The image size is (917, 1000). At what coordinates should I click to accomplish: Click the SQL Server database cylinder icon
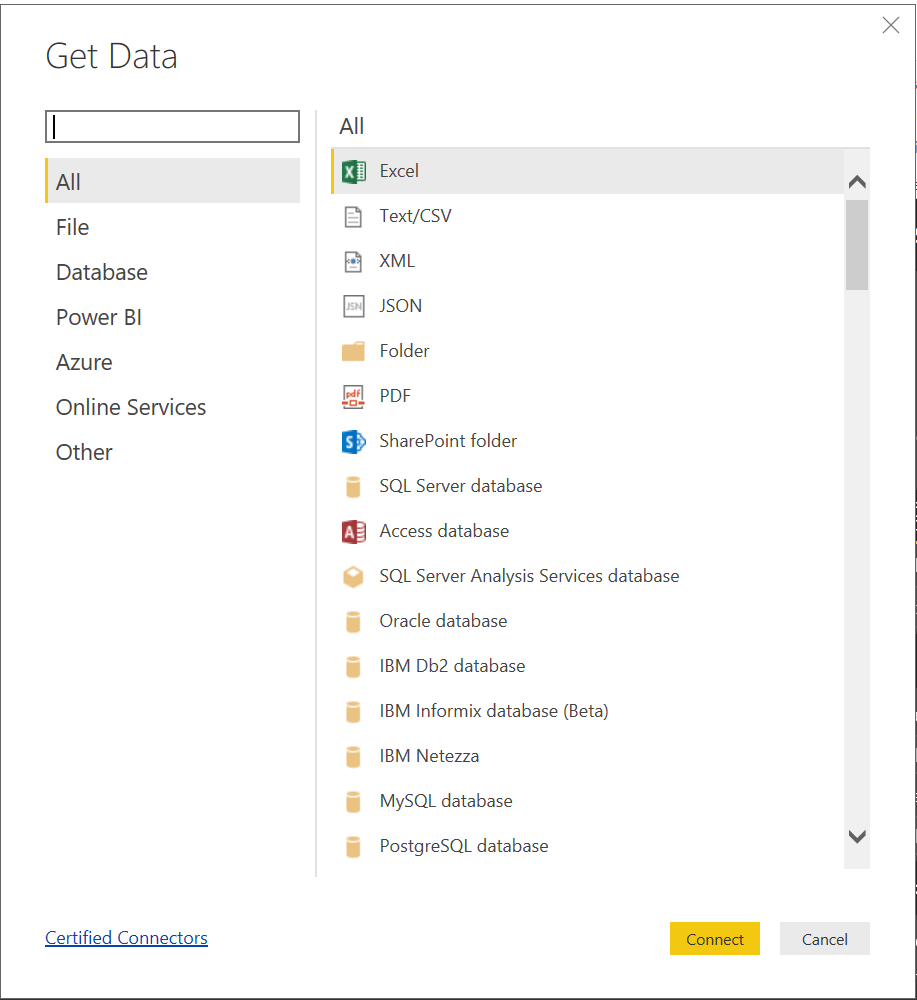click(x=353, y=487)
